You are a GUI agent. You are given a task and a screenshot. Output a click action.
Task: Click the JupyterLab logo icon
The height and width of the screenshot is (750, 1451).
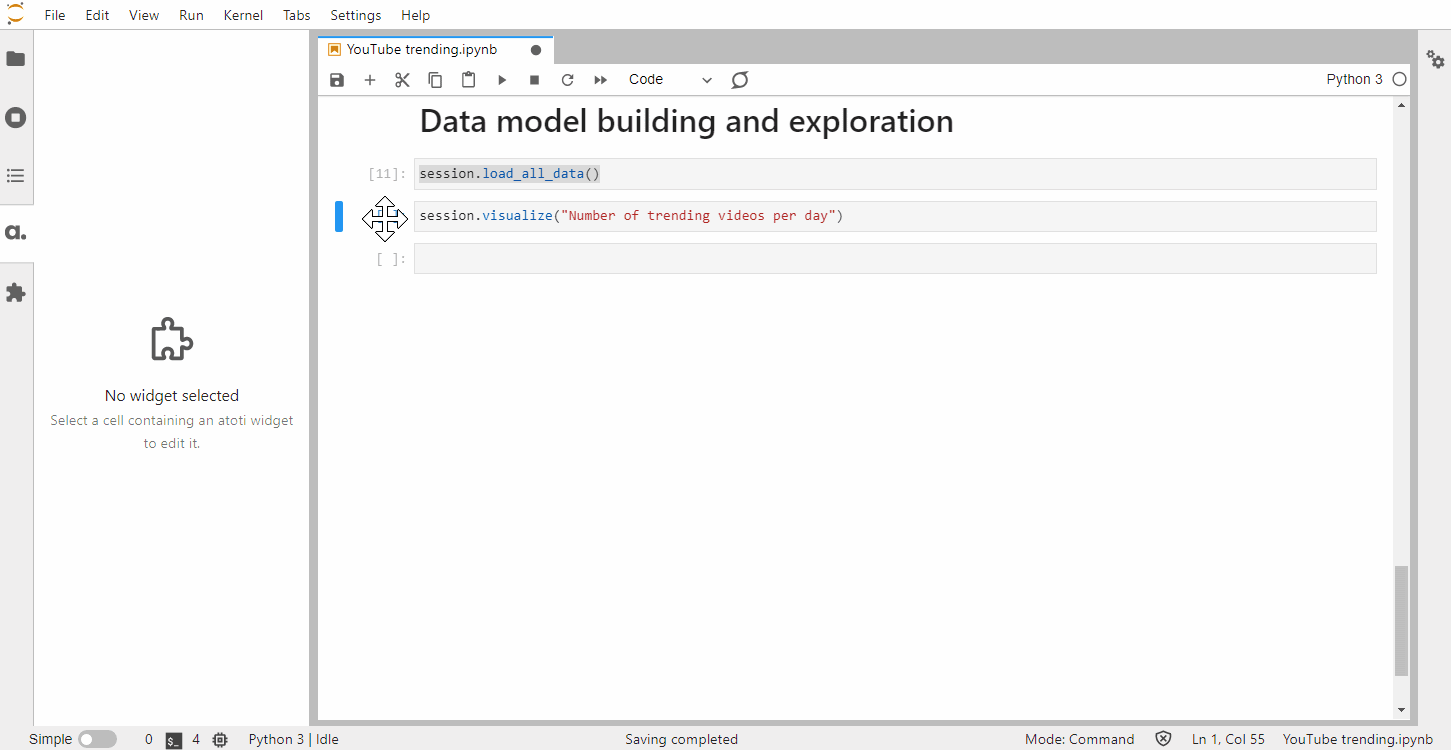click(x=15, y=14)
